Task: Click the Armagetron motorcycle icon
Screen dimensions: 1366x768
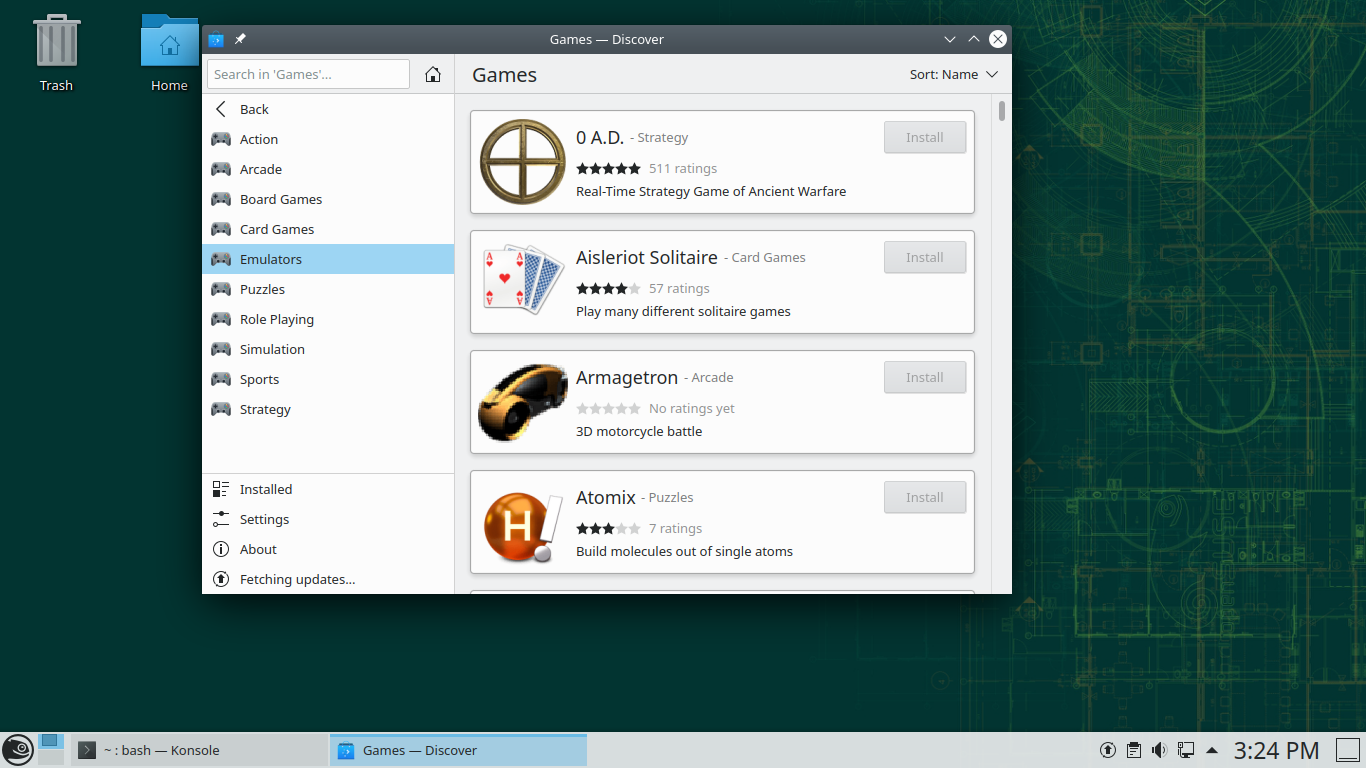Action: coord(523,402)
